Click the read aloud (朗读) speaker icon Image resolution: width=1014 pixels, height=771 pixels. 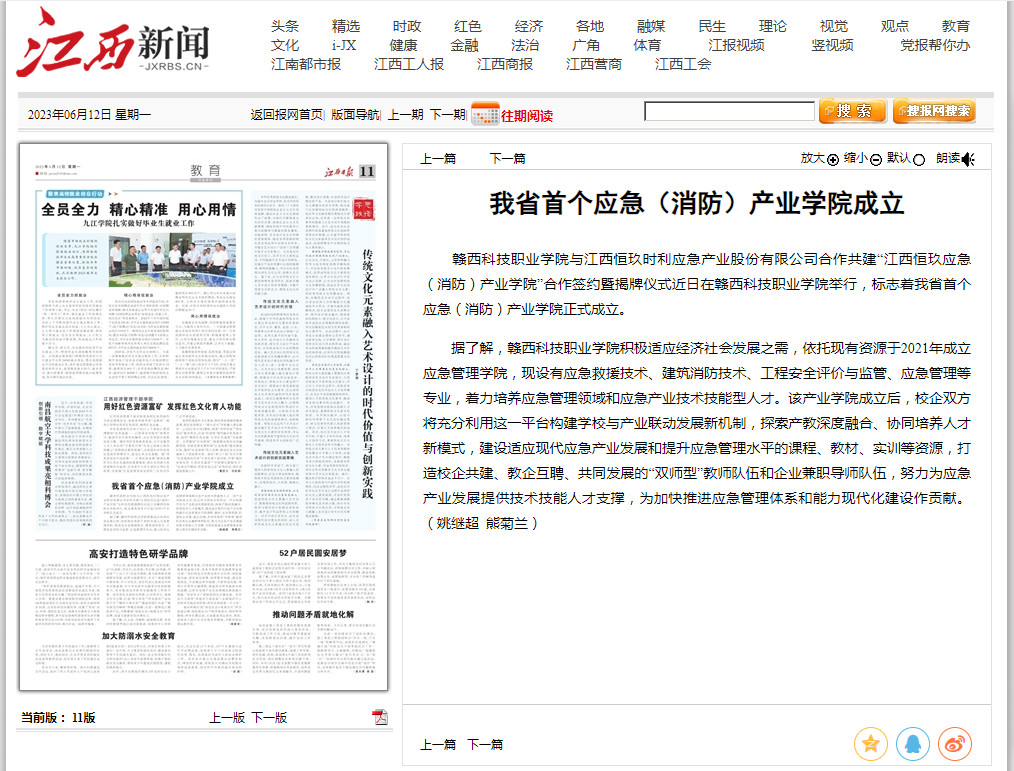pos(968,159)
